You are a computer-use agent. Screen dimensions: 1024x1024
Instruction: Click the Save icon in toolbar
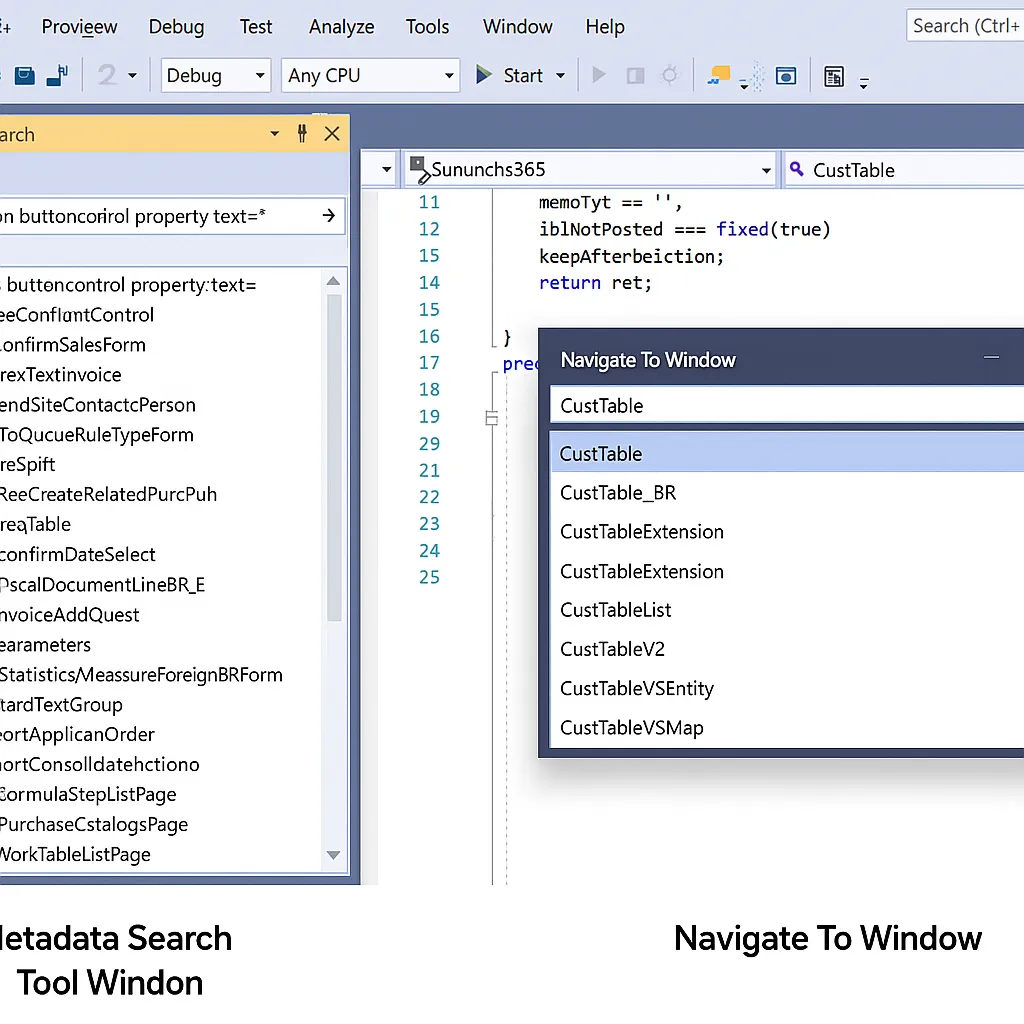(25, 75)
